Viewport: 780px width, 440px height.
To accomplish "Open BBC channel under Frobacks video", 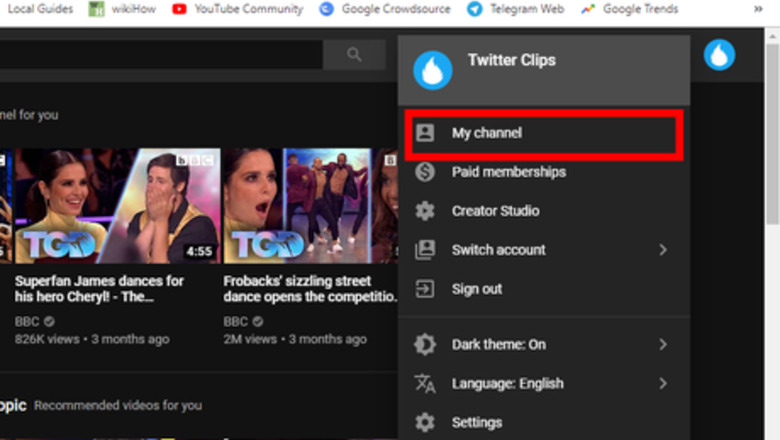I will [x=235, y=322].
